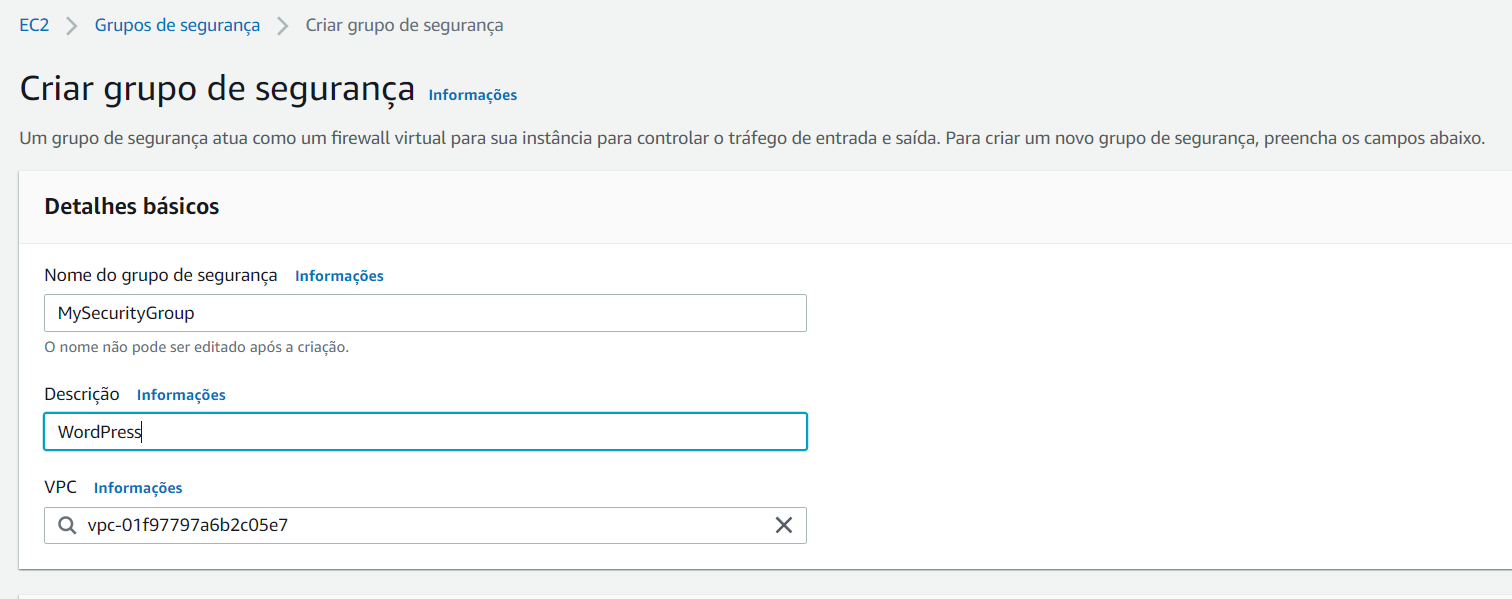Select the Criar grupo de segurança breadcrumb item
The image size is (1512, 599).
coord(404,25)
